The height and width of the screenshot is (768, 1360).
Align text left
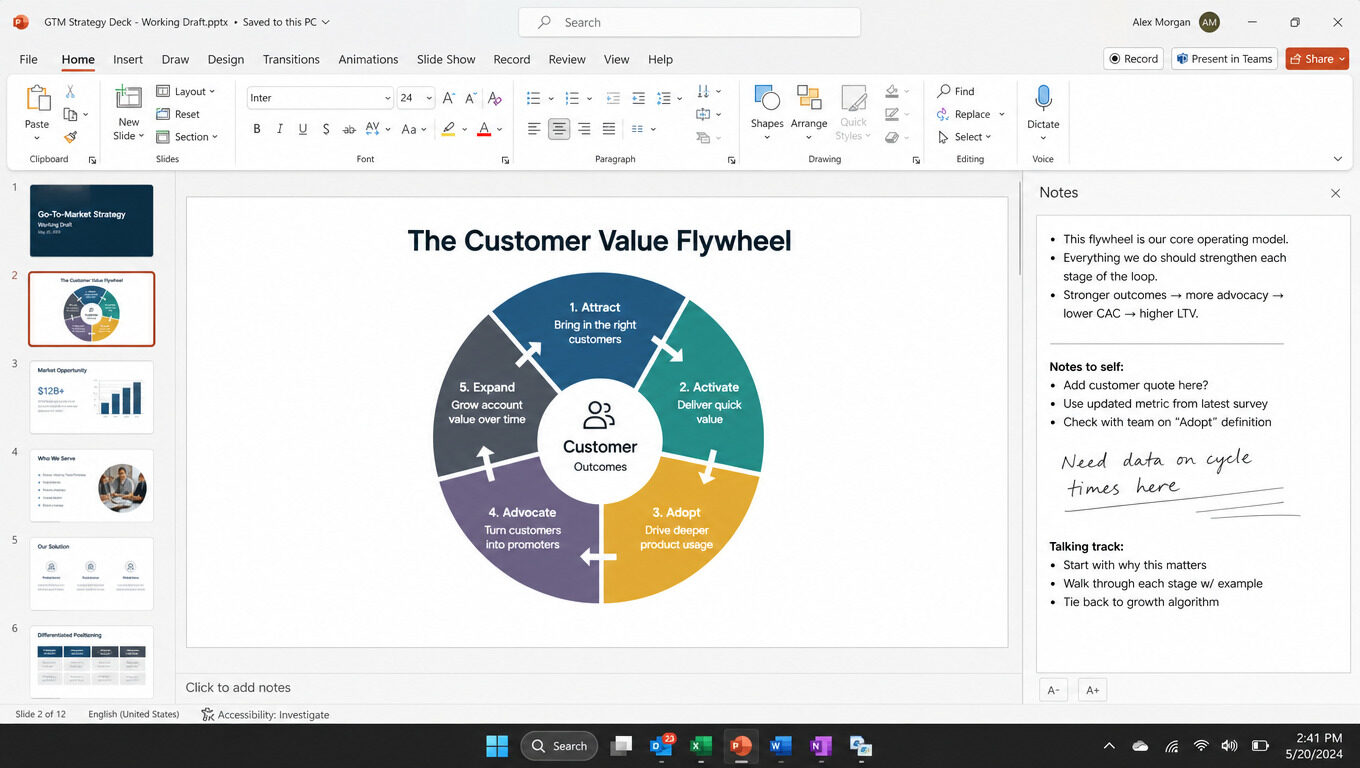[x=535, y=129]
